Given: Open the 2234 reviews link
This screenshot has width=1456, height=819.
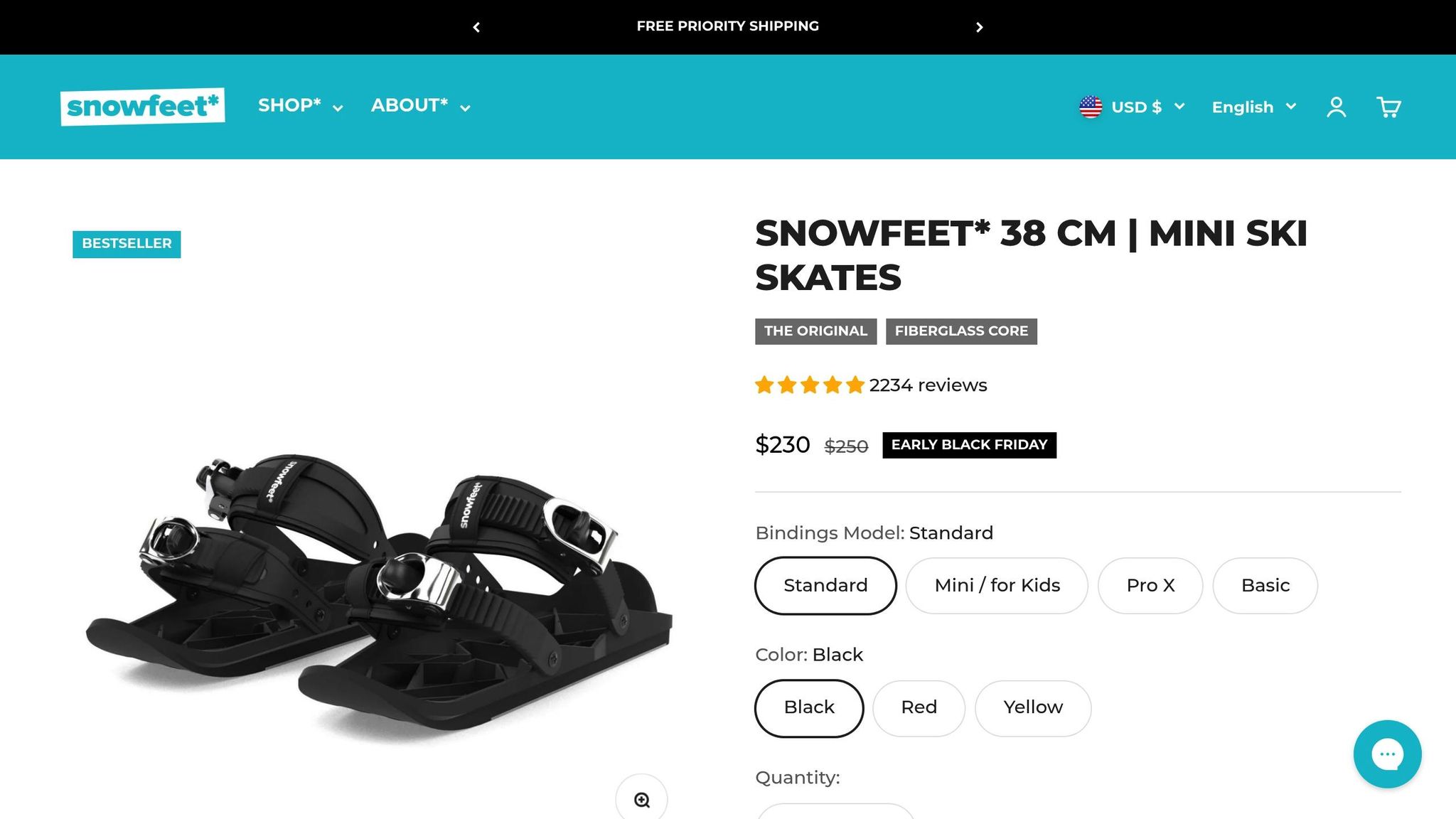Looking at the screenshot, I should tap(928, 385).
